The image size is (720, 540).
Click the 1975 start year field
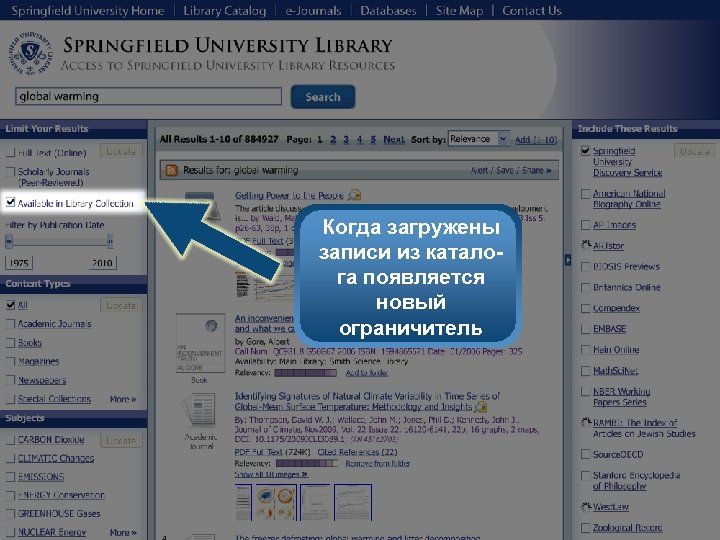click(19, 263)
